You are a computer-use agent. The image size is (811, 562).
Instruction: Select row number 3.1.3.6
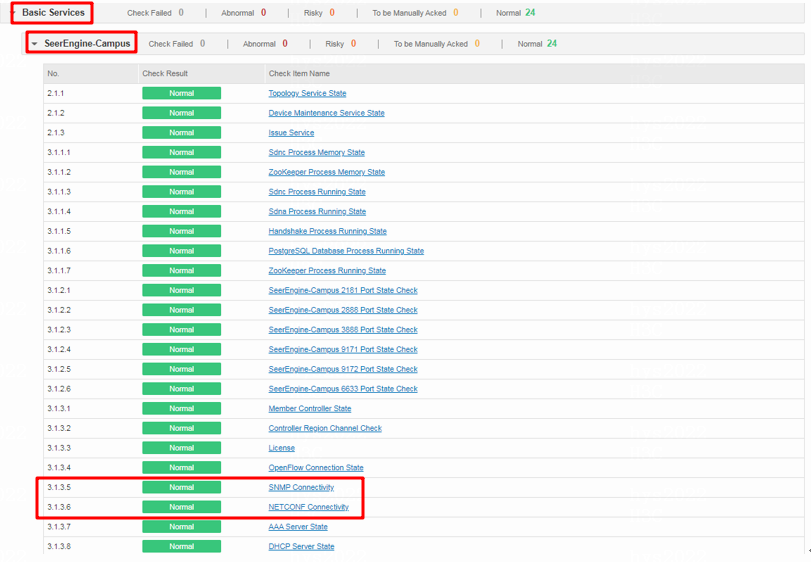pos(59,507)
